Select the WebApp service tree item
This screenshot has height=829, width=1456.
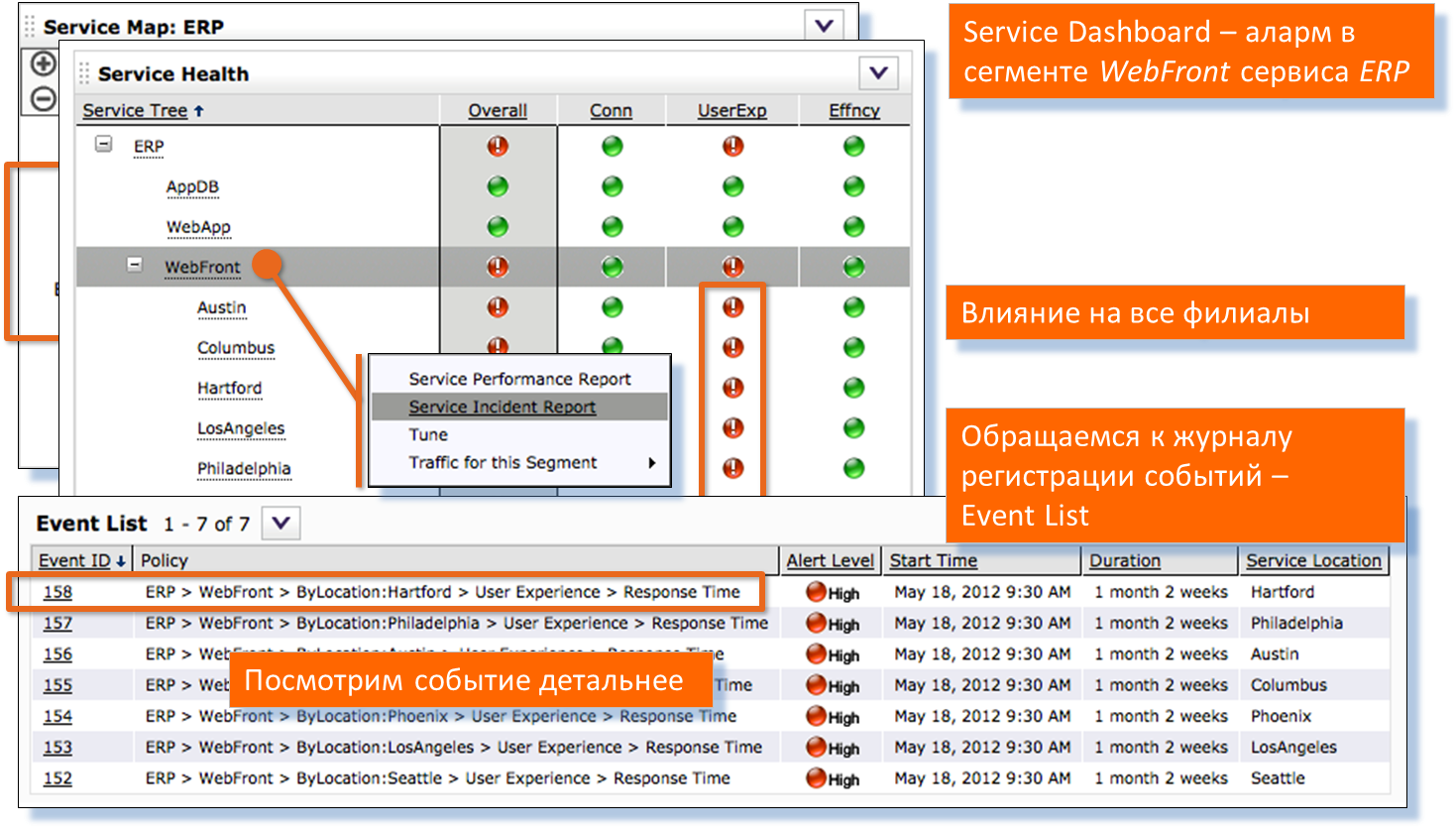(x=198, y=227)
